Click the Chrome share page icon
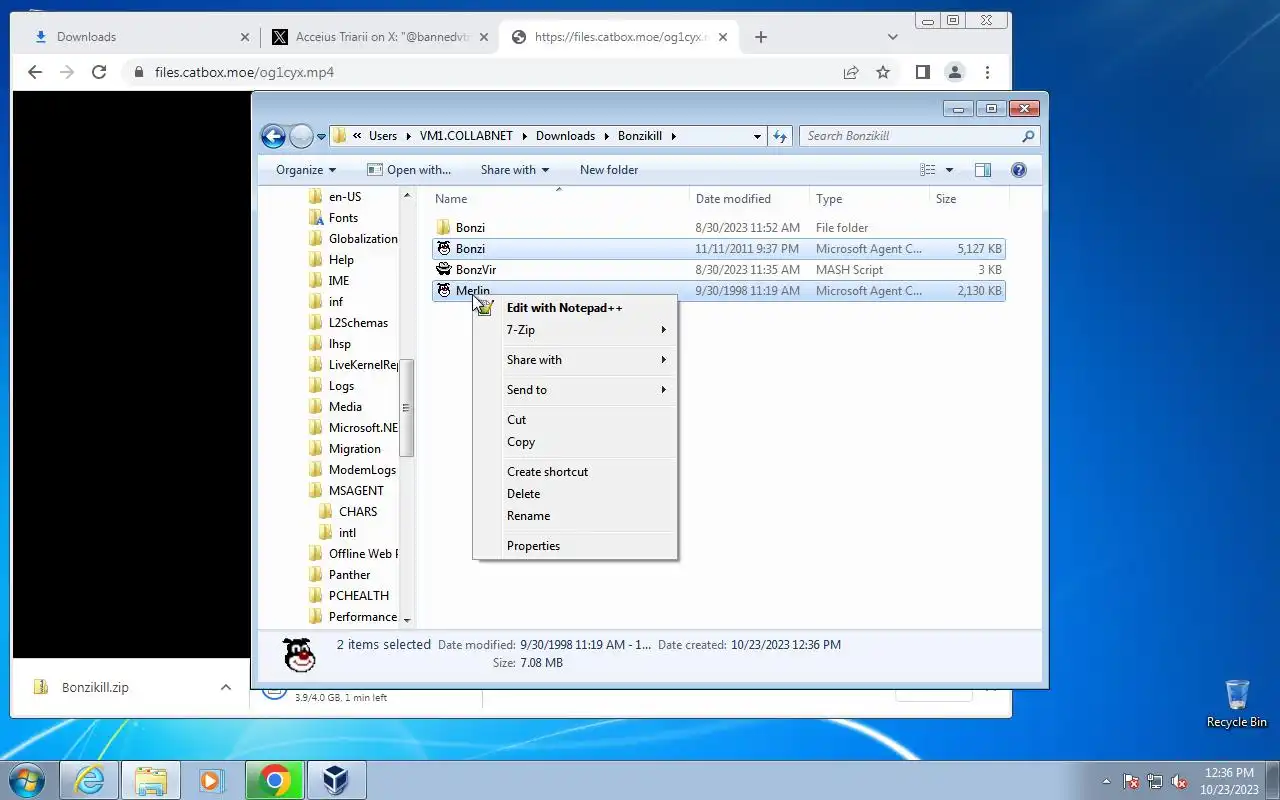This screenshot has height=800, width=1280. click(851, 72)
